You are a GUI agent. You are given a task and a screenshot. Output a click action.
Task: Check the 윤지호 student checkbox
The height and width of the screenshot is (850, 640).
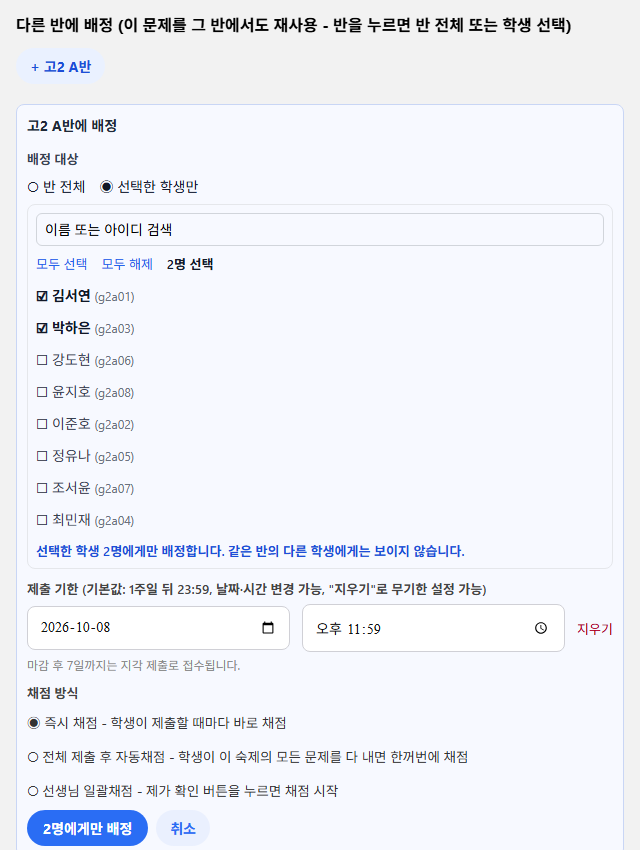(x=42, y=392)
